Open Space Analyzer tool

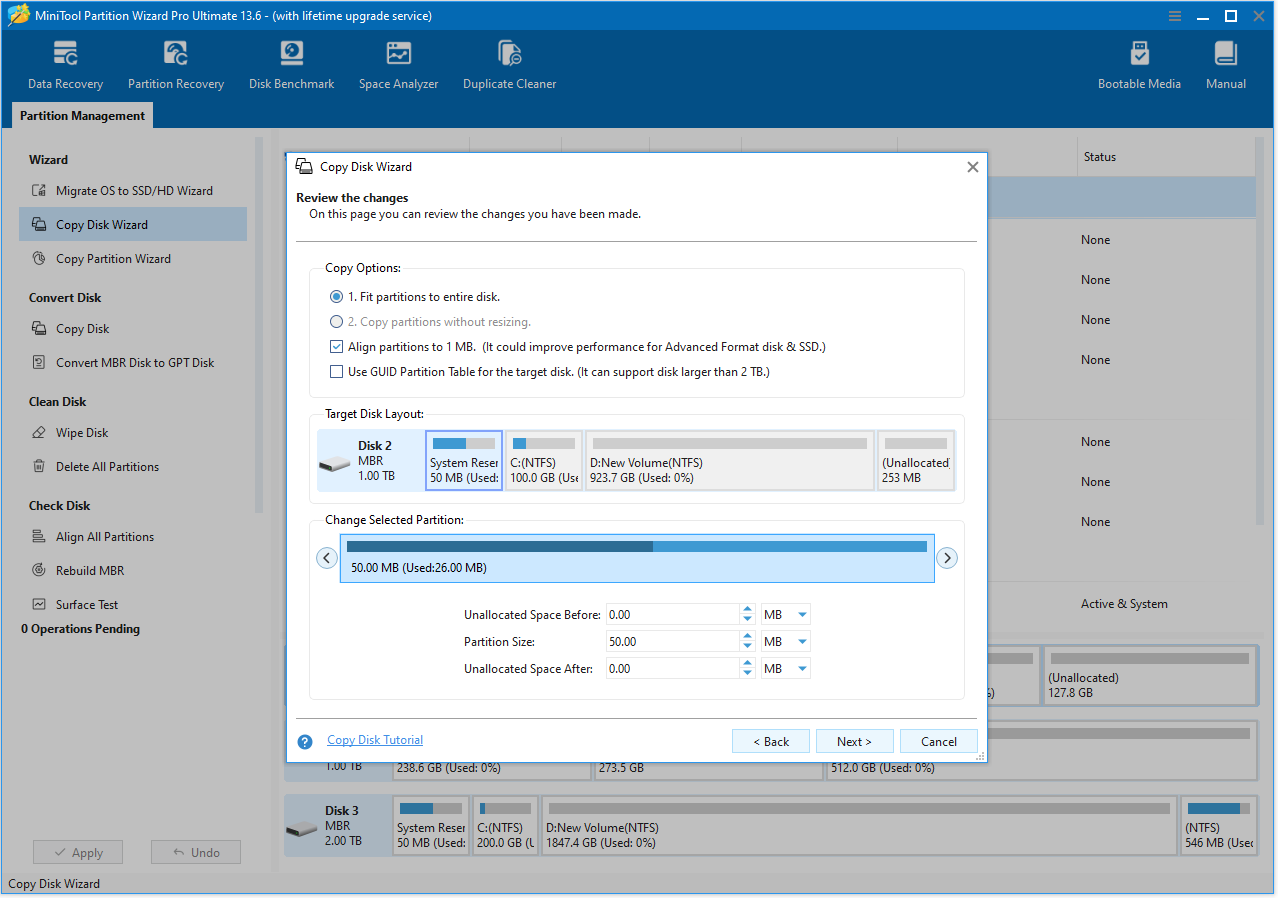pyautogui.click(x=398, y=66)
